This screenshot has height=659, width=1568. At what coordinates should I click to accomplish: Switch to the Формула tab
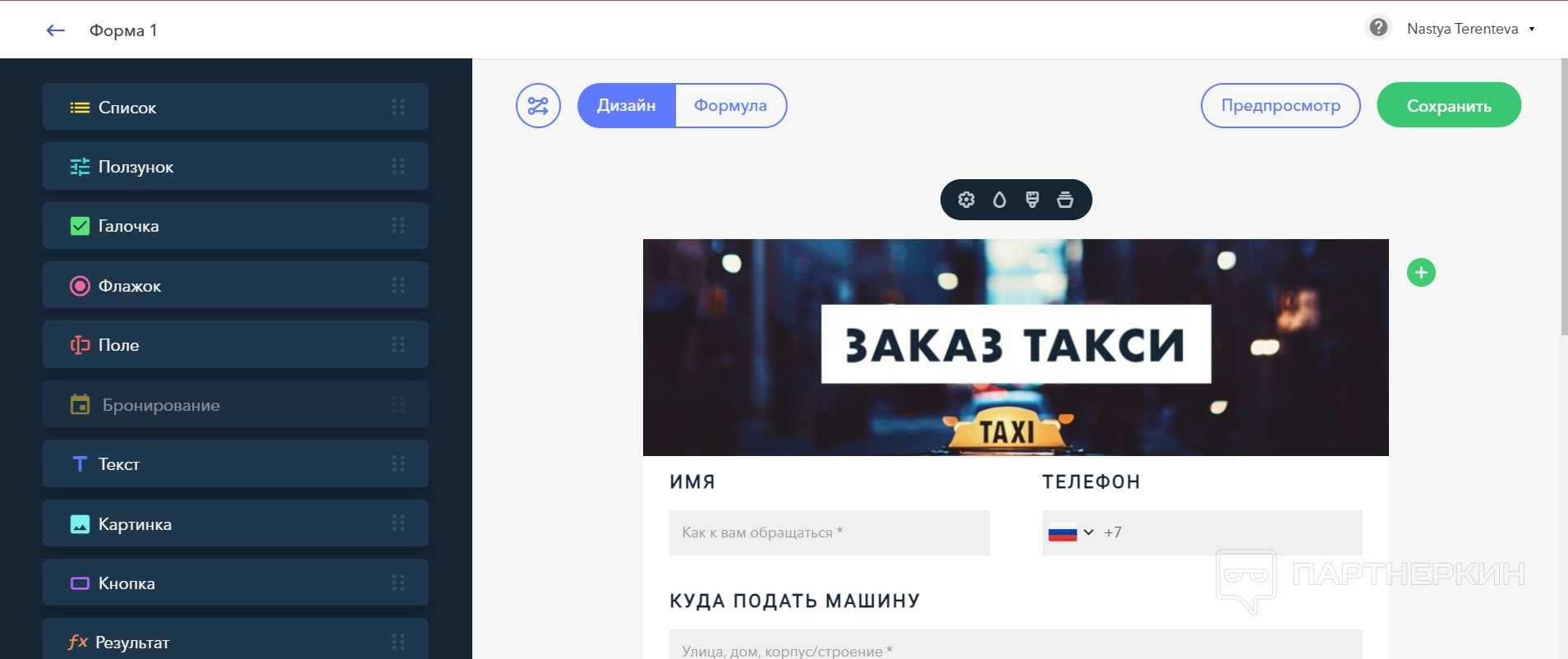(730, 106)
